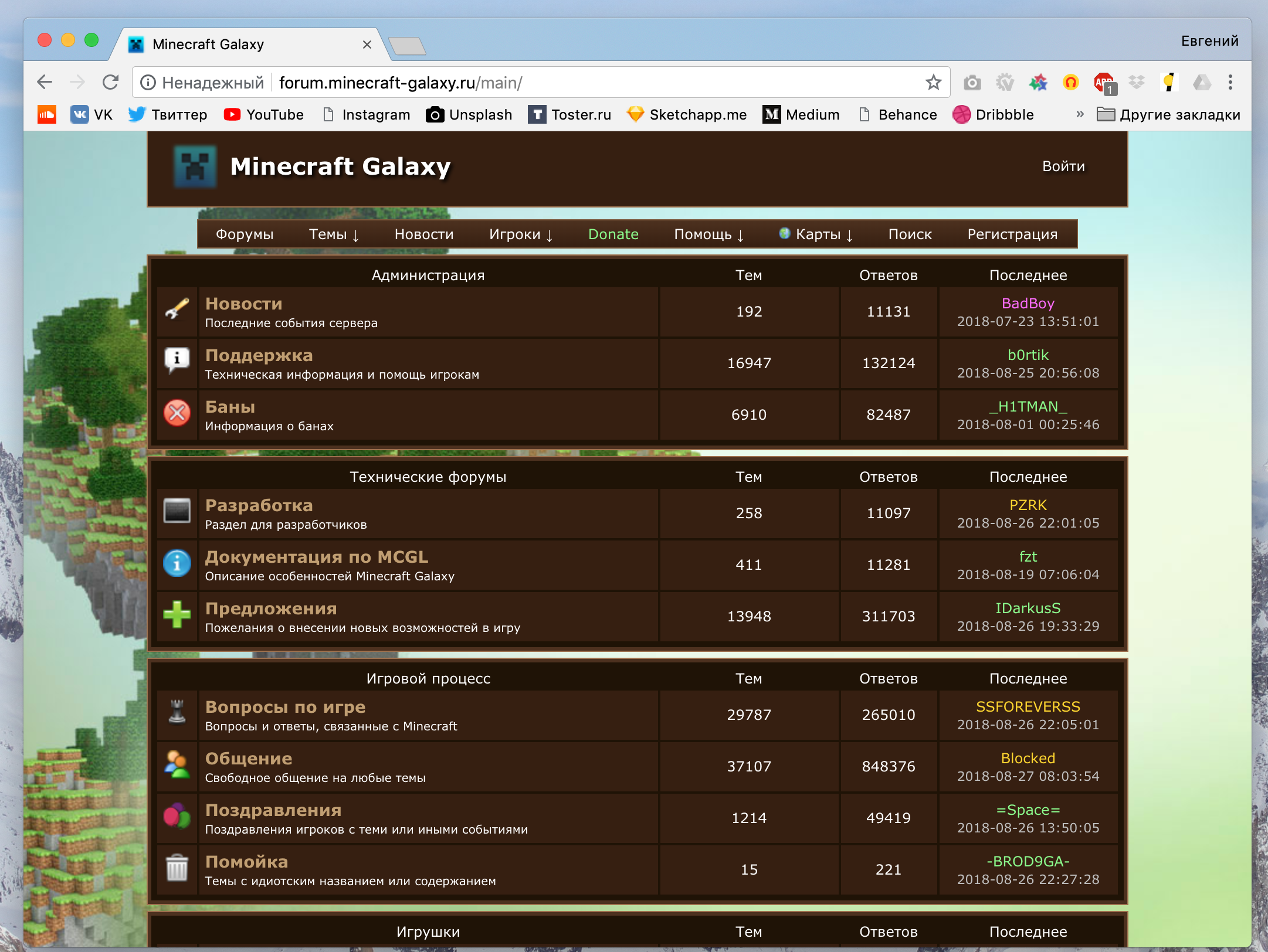Expand the Темы dropdown menu
This screenshot has width=1268, height=952.
[x=334, y=234]
